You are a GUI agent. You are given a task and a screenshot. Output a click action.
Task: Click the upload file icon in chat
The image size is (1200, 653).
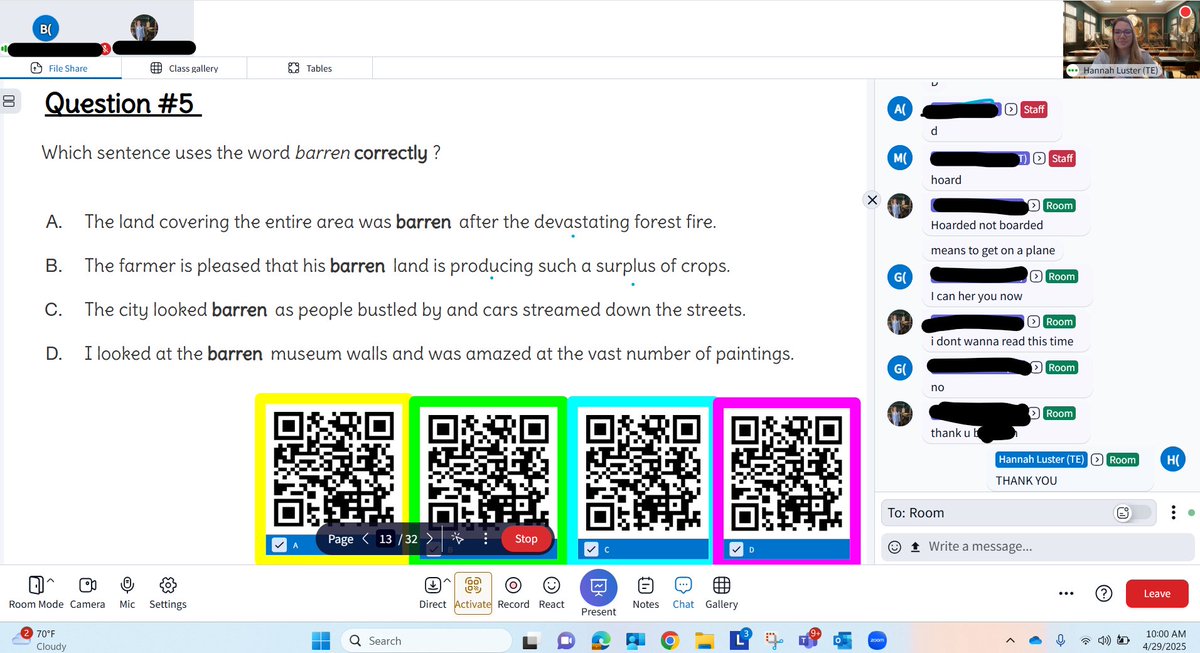pos(914,547)
